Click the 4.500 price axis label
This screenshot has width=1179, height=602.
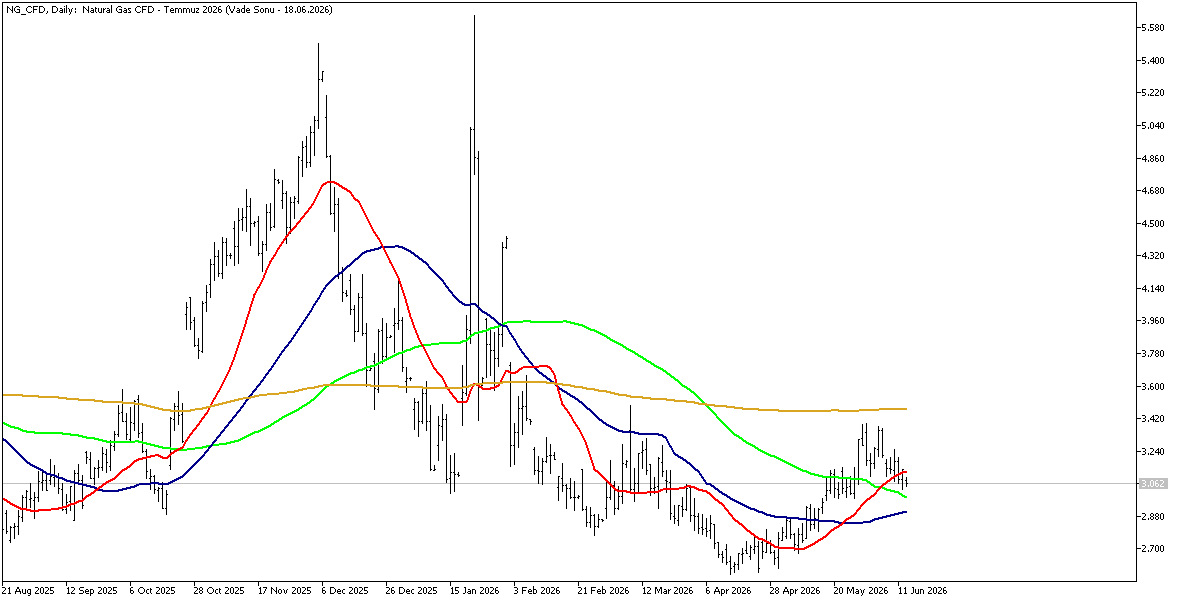tap(1153, 223)
